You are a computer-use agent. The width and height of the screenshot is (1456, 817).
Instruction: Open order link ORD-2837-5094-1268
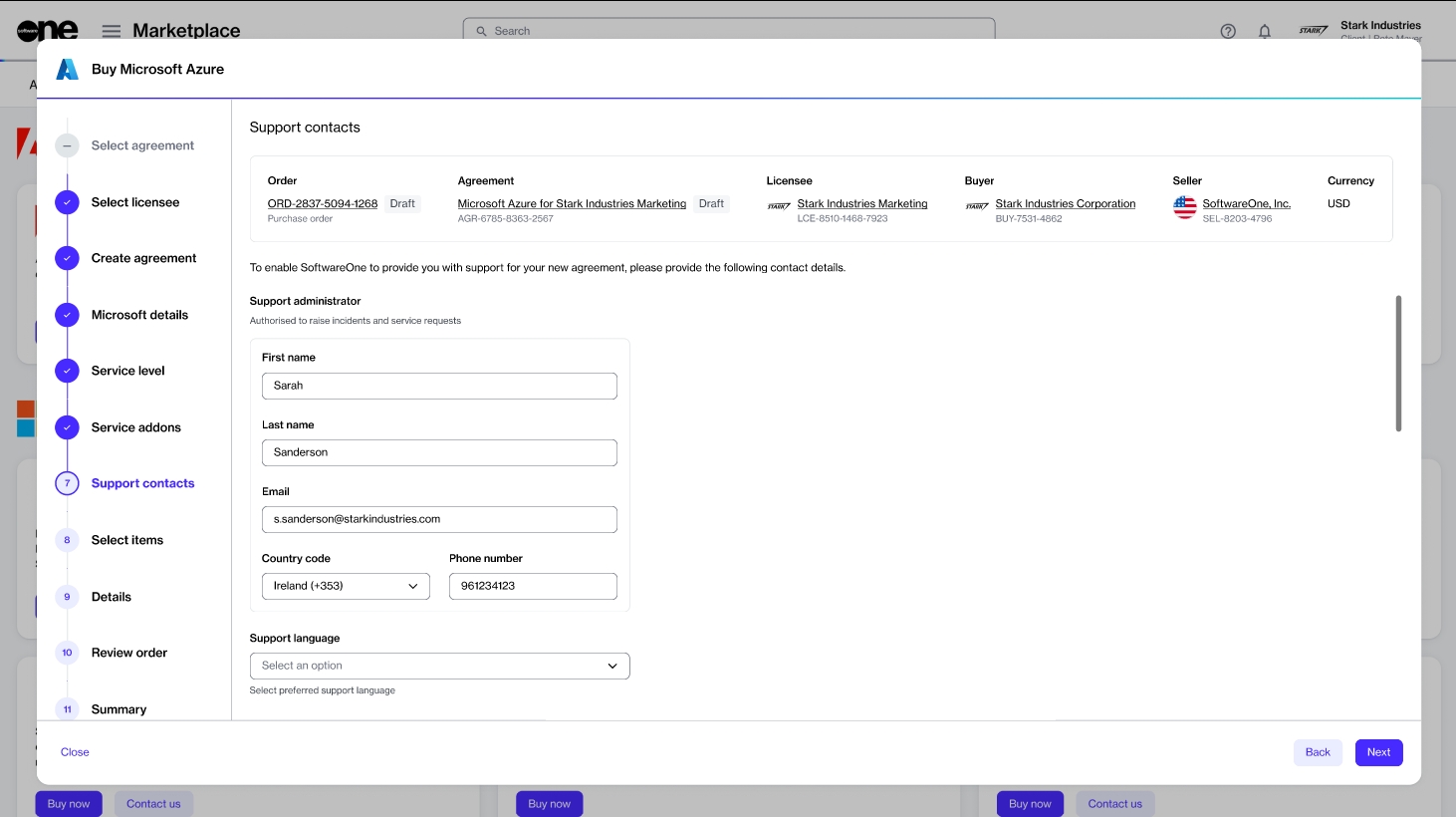tap(323, 203)
